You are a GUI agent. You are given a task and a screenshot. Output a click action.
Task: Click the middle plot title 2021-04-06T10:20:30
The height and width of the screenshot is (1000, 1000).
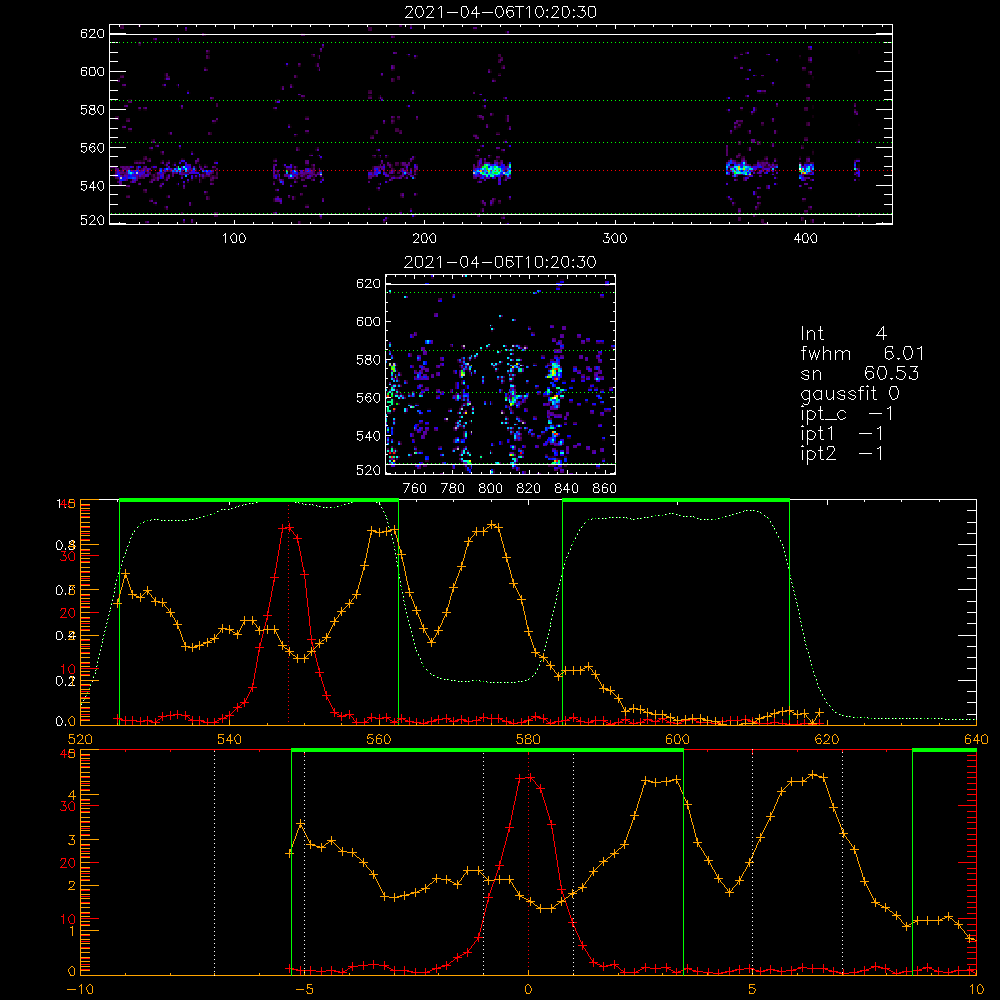point(501,262)
